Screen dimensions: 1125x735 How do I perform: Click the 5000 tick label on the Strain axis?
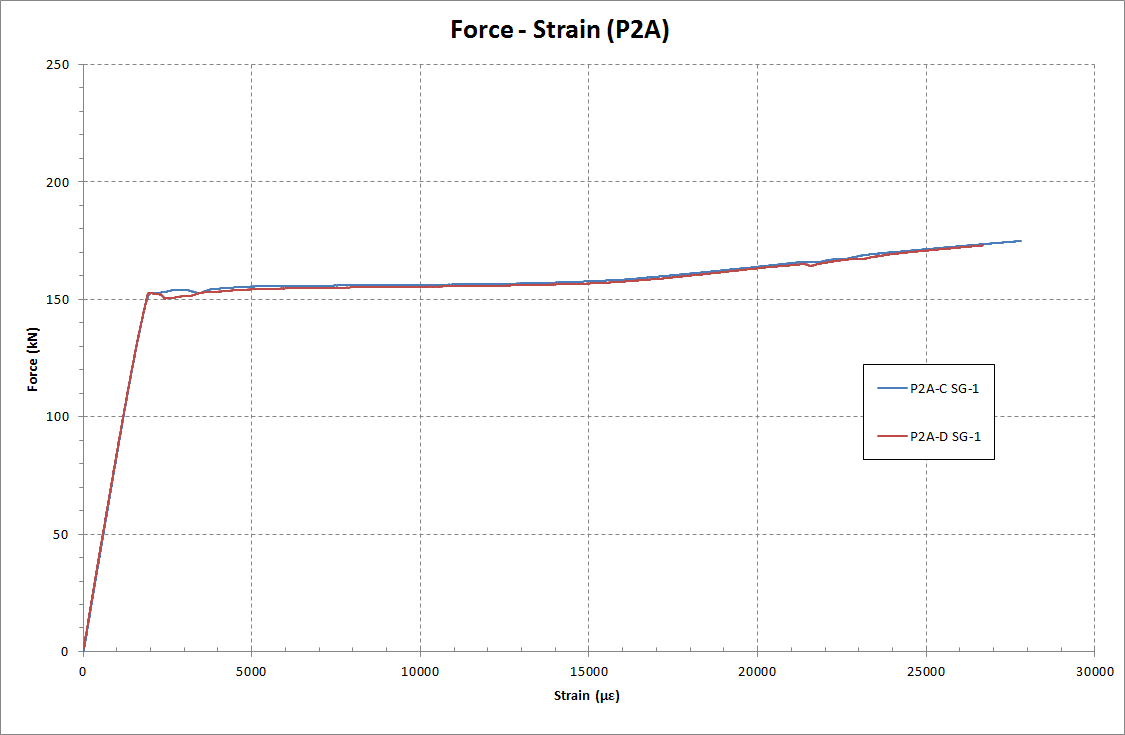[251, 672]
